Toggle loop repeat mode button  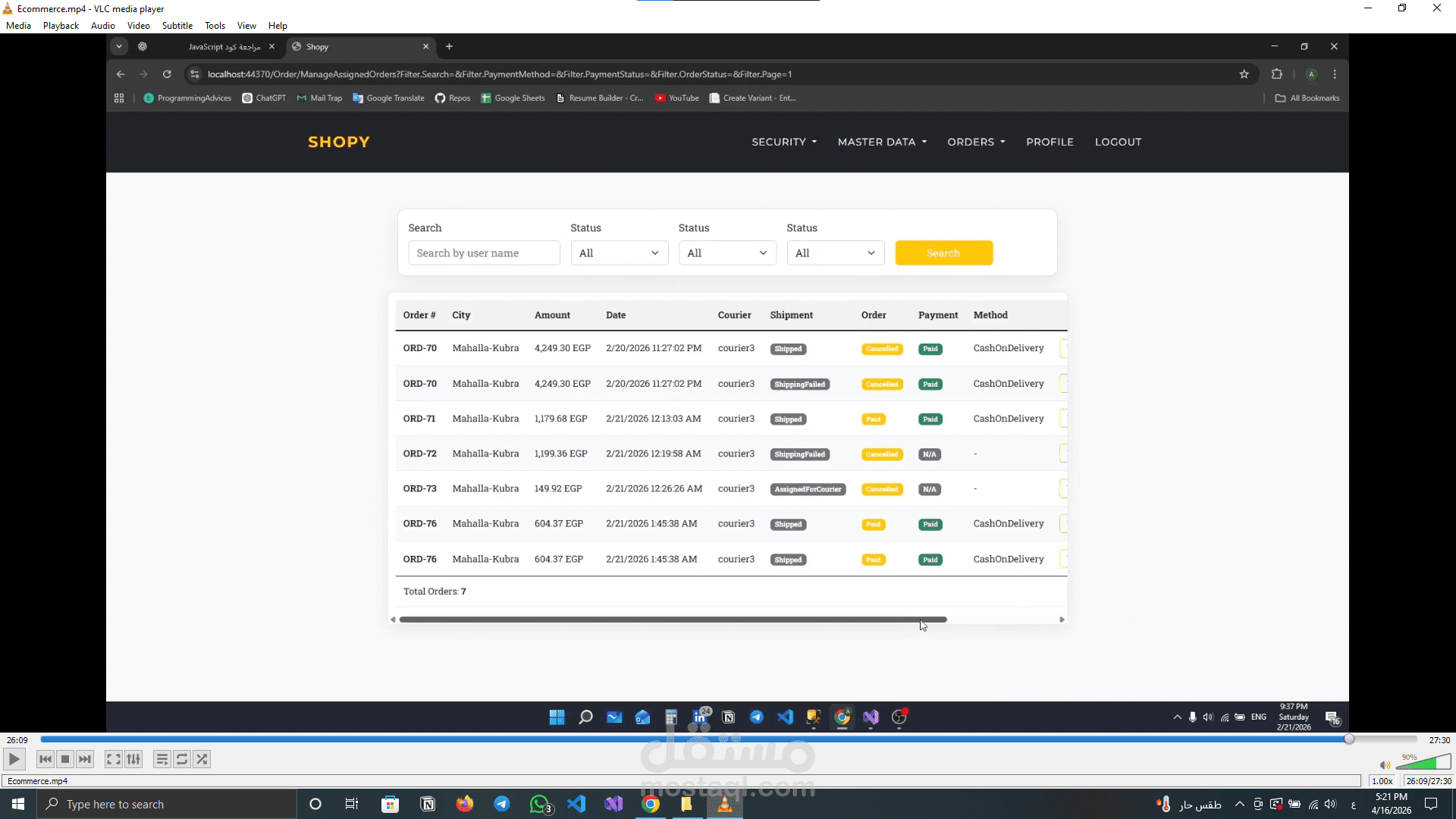tap(182, 759)
